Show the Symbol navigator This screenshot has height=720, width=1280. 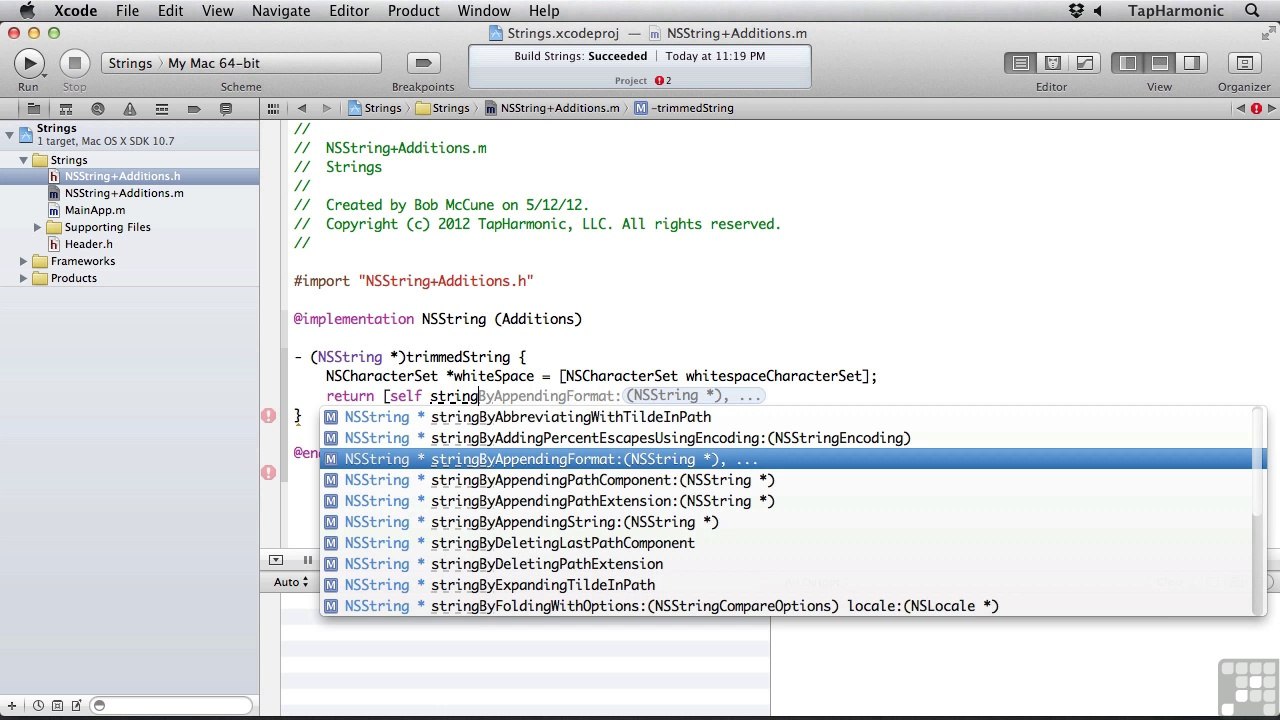[66, 108]
